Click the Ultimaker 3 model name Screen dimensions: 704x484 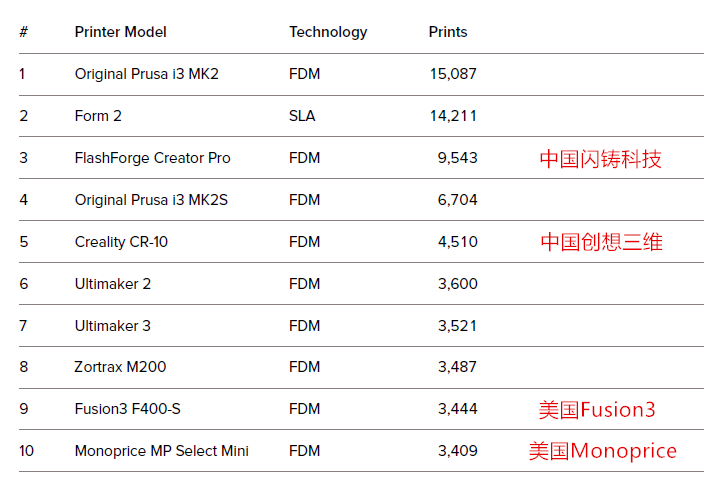112,326
